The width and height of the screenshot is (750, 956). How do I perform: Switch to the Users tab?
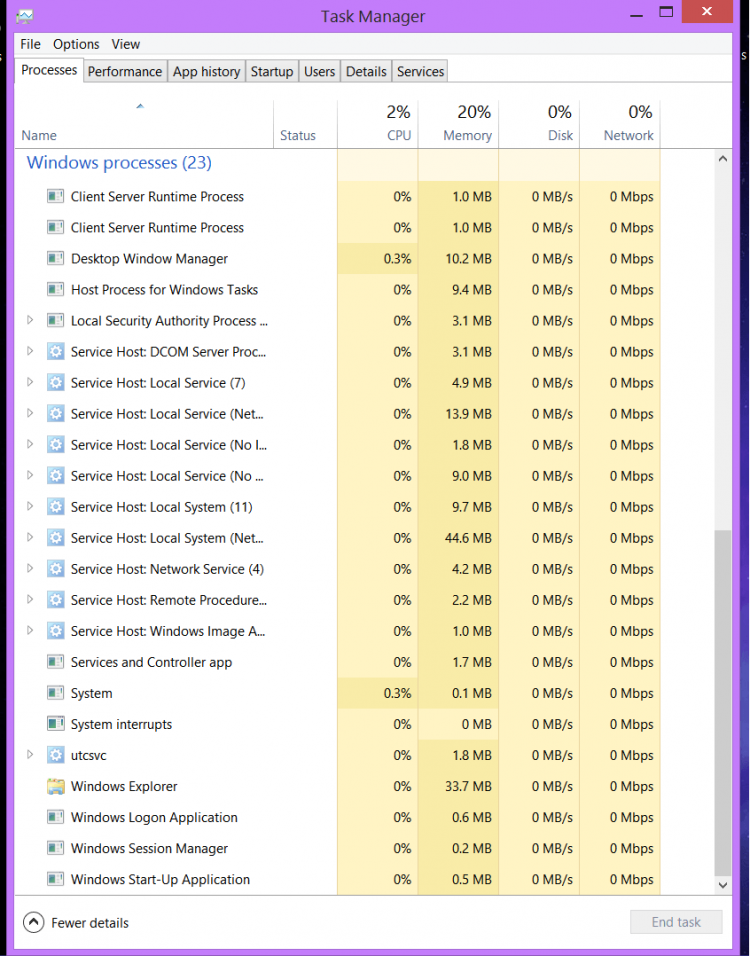pos(320,71)
